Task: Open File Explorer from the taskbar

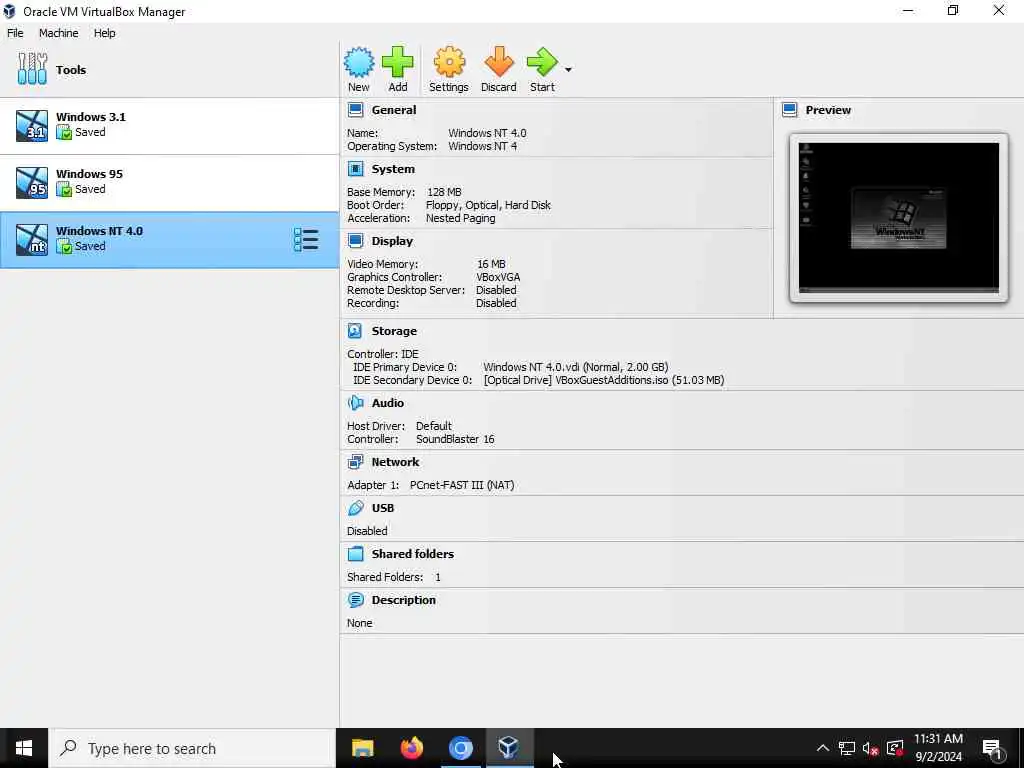Action: [362, 748]
